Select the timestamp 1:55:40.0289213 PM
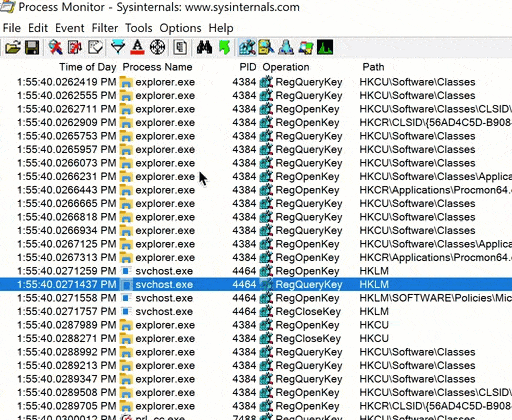512x420 pixels. (x=67, y=366)
